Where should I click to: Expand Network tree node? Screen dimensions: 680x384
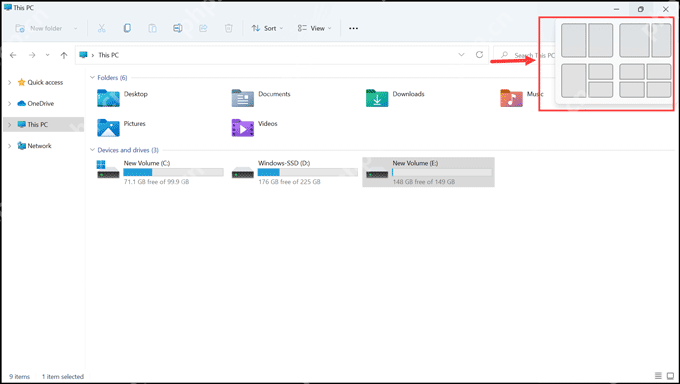click(10, 146)
